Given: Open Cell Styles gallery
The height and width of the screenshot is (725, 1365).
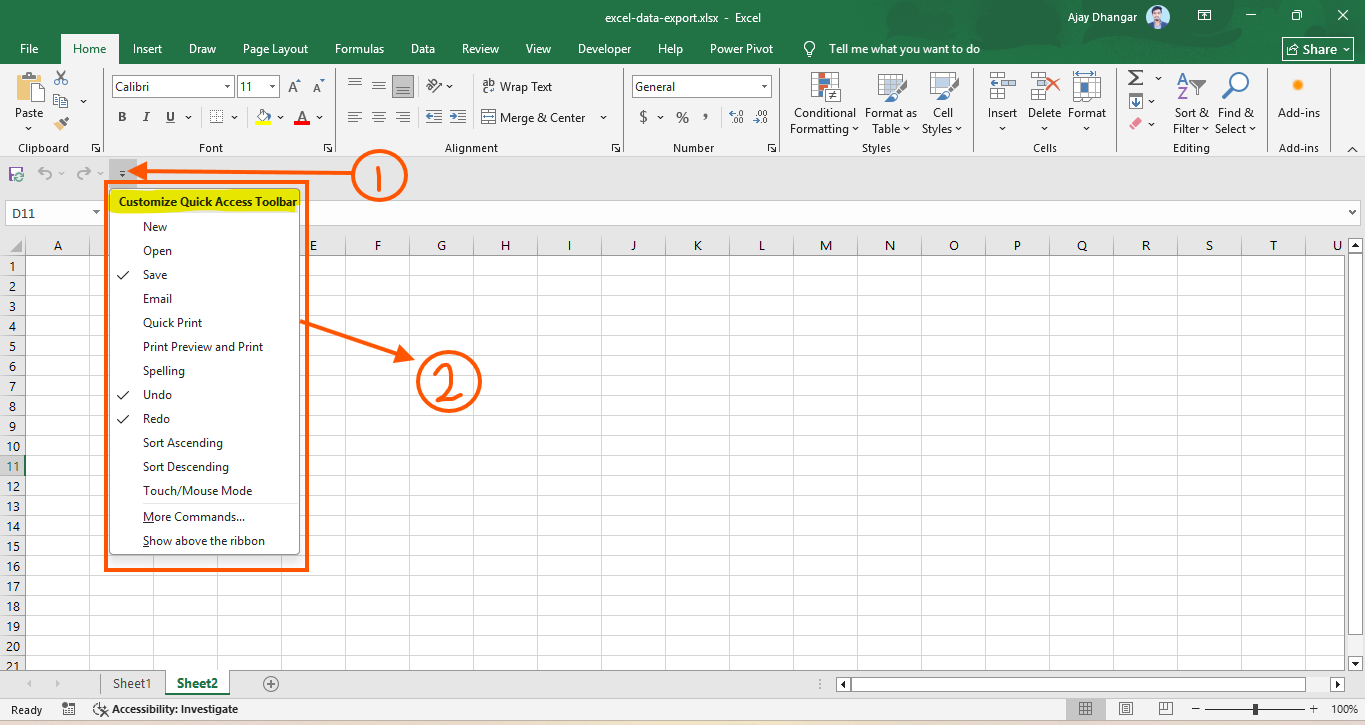Looking at the screenshot, I should [942, 104].
